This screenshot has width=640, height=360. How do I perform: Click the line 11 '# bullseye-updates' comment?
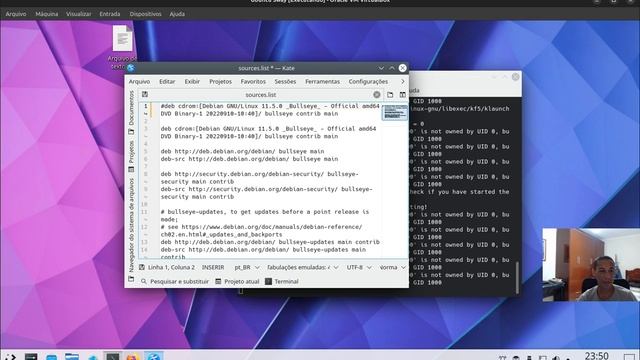[264, 216]
